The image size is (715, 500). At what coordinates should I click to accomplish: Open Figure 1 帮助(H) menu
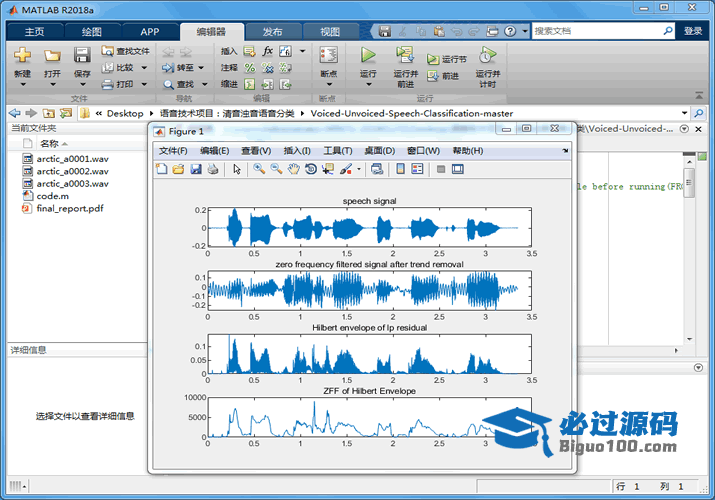pos(468,151)
